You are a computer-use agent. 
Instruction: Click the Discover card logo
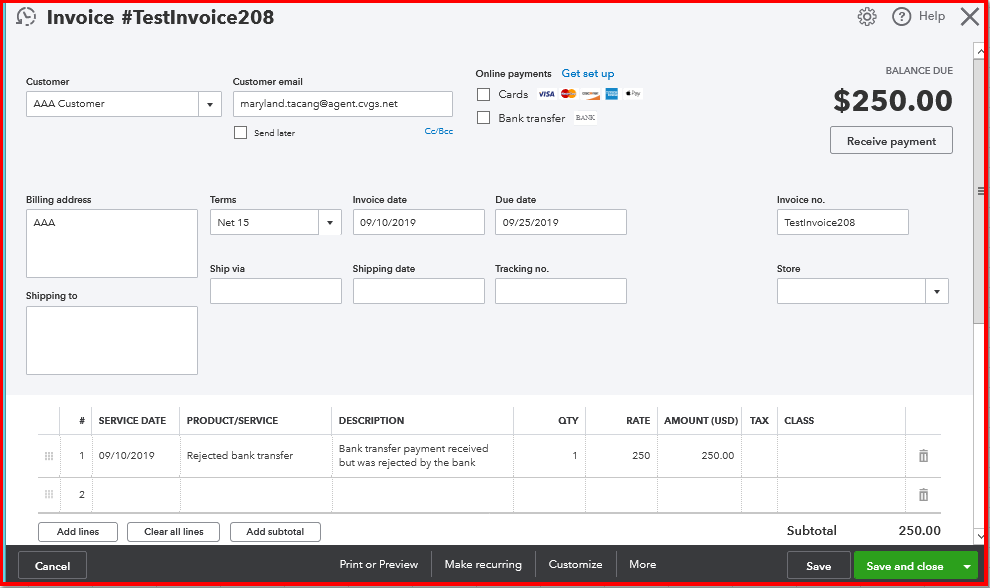[590, 93]
